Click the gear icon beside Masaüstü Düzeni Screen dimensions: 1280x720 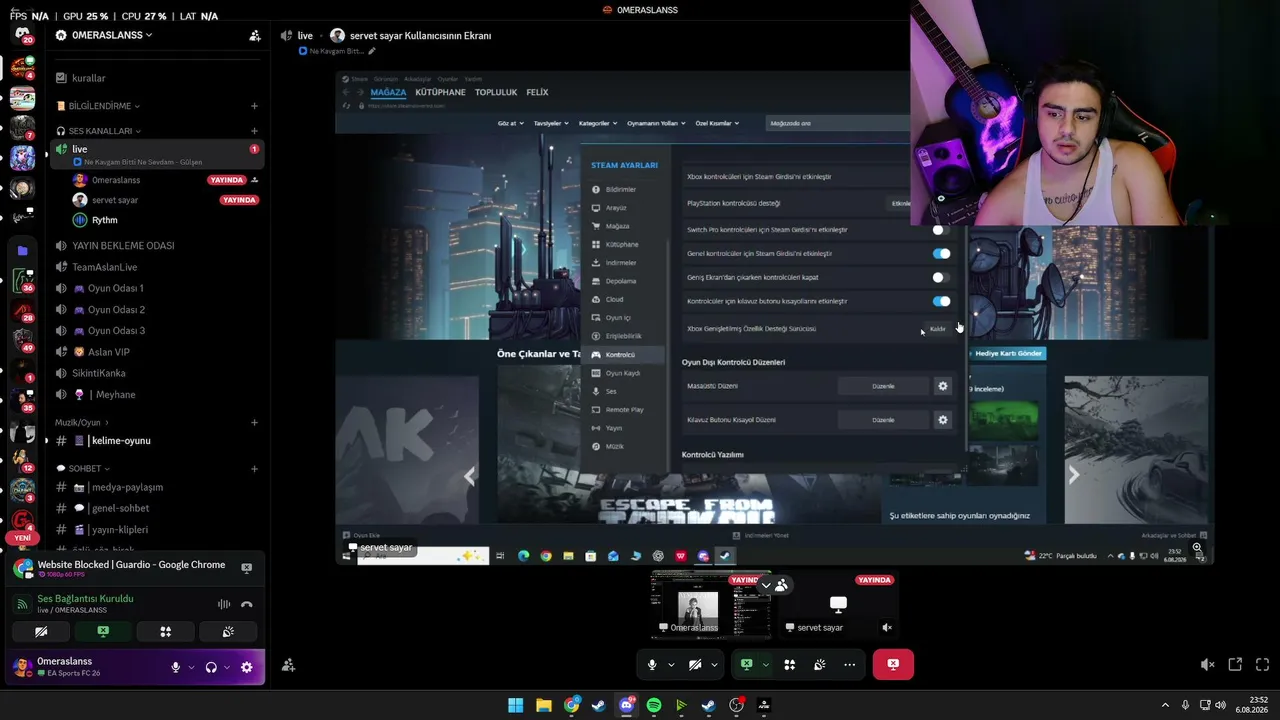click(942, 386)
